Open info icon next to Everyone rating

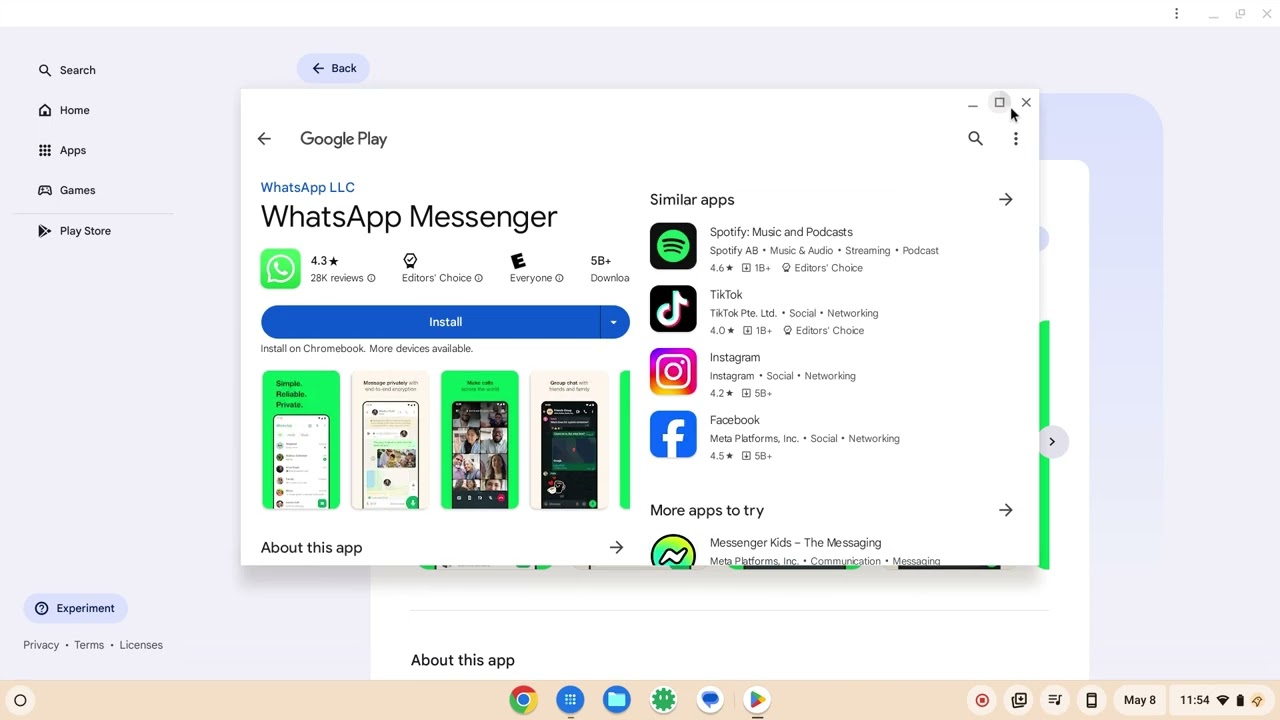pos(559,278)
